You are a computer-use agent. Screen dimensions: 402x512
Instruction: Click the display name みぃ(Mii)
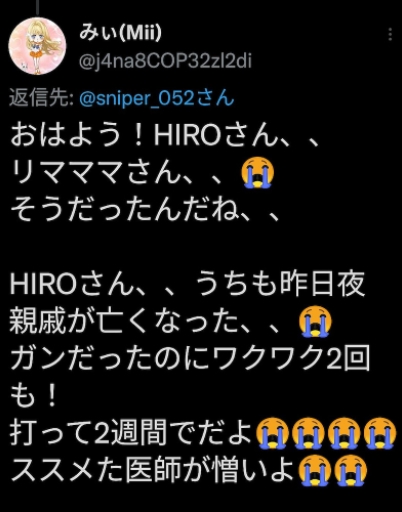tap(120, 33)
